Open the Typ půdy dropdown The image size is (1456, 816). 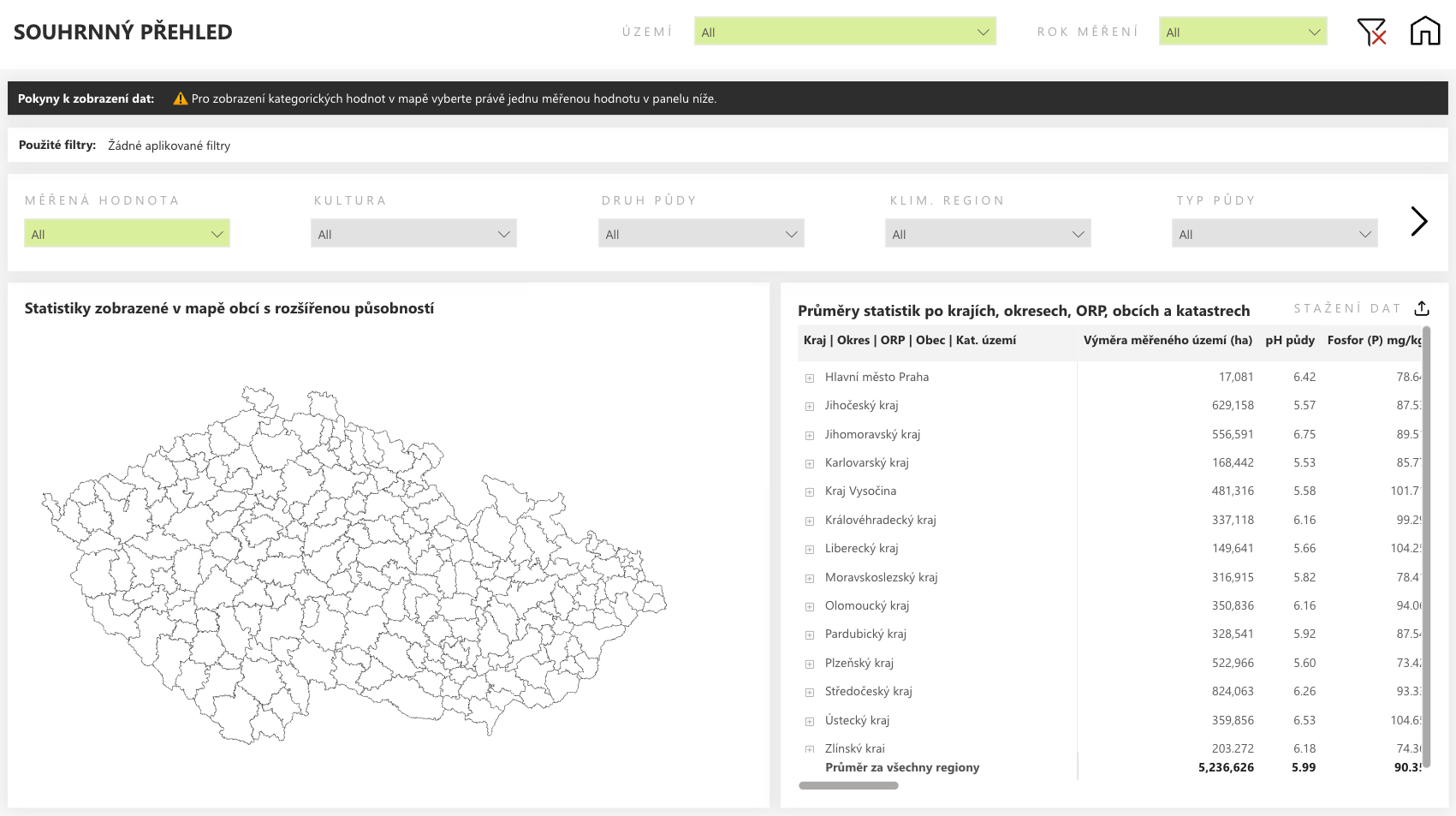coord(1274,234)
